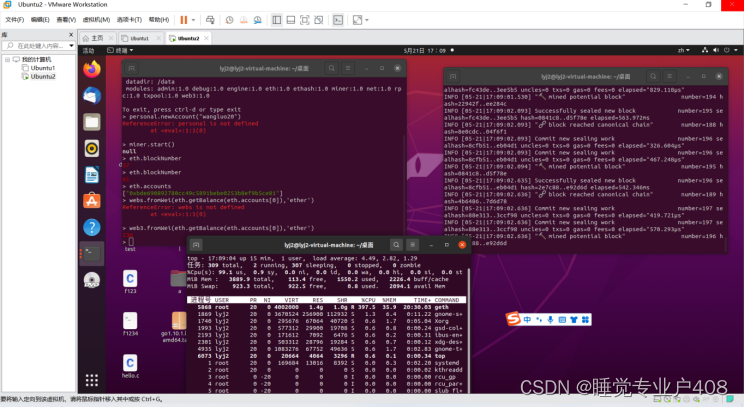Click search in geth console terminal
The width and height of the screenshot is (744, 408).
tap(332, 68)
